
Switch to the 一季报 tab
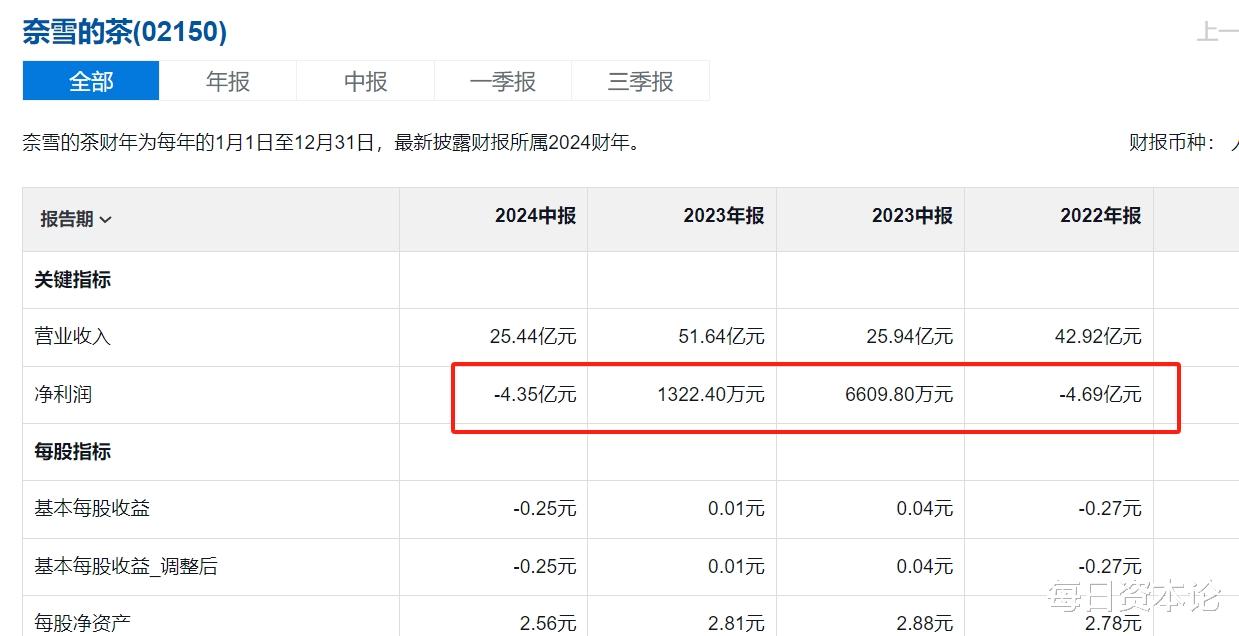click(503, 81)
